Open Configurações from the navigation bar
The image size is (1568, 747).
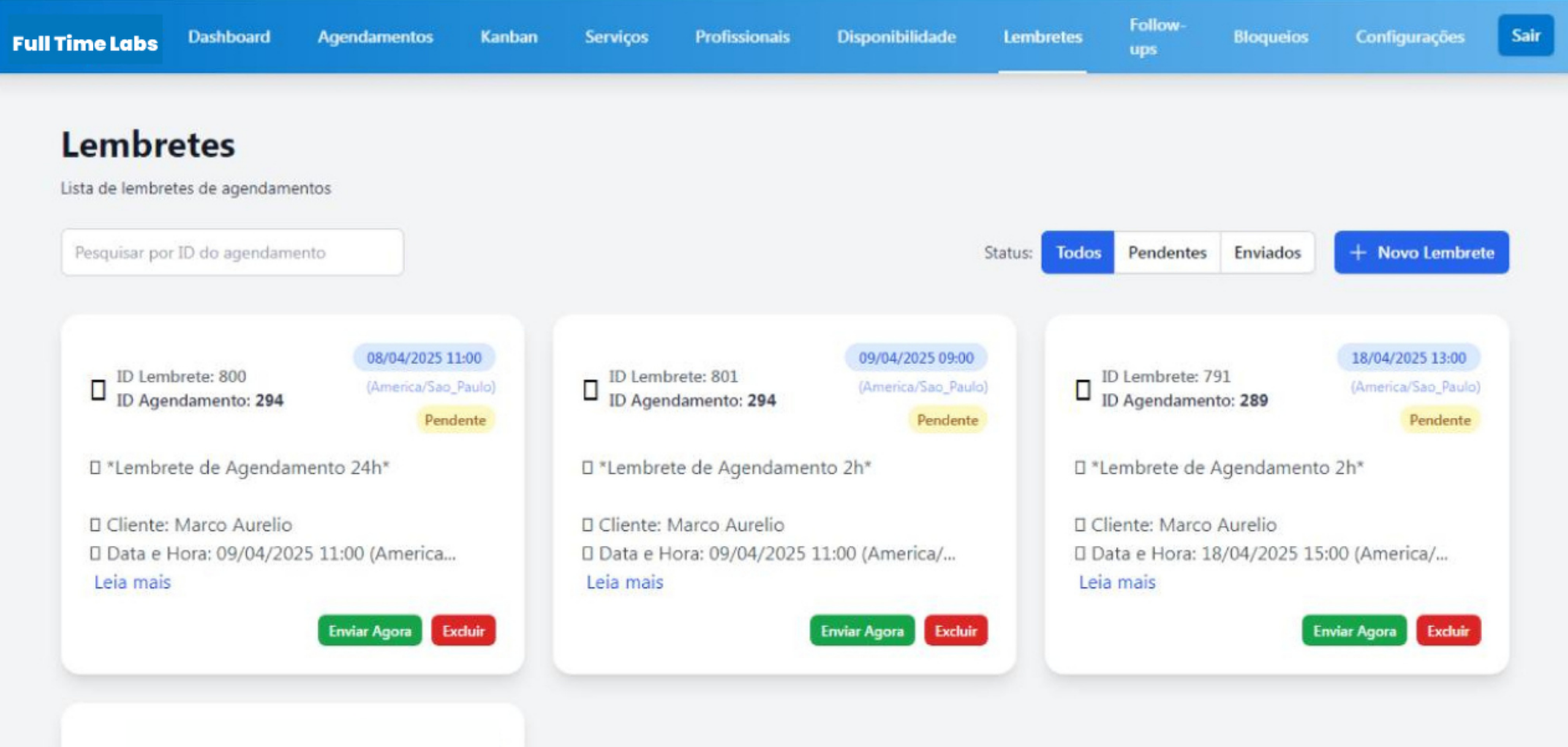click(1409, 37)
